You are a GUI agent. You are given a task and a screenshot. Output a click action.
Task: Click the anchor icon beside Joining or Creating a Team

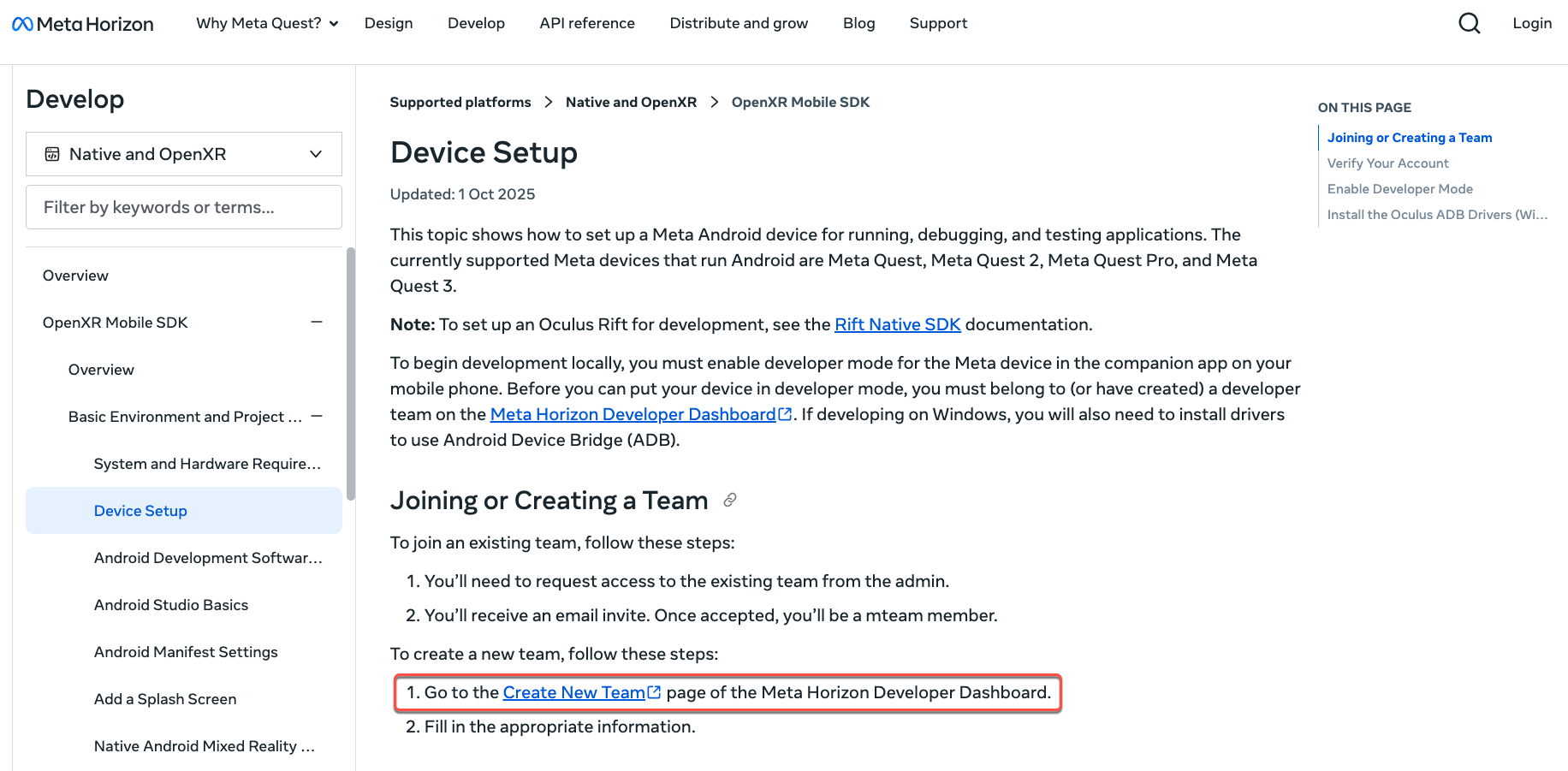pyautogui.click(x=729, y=500)
